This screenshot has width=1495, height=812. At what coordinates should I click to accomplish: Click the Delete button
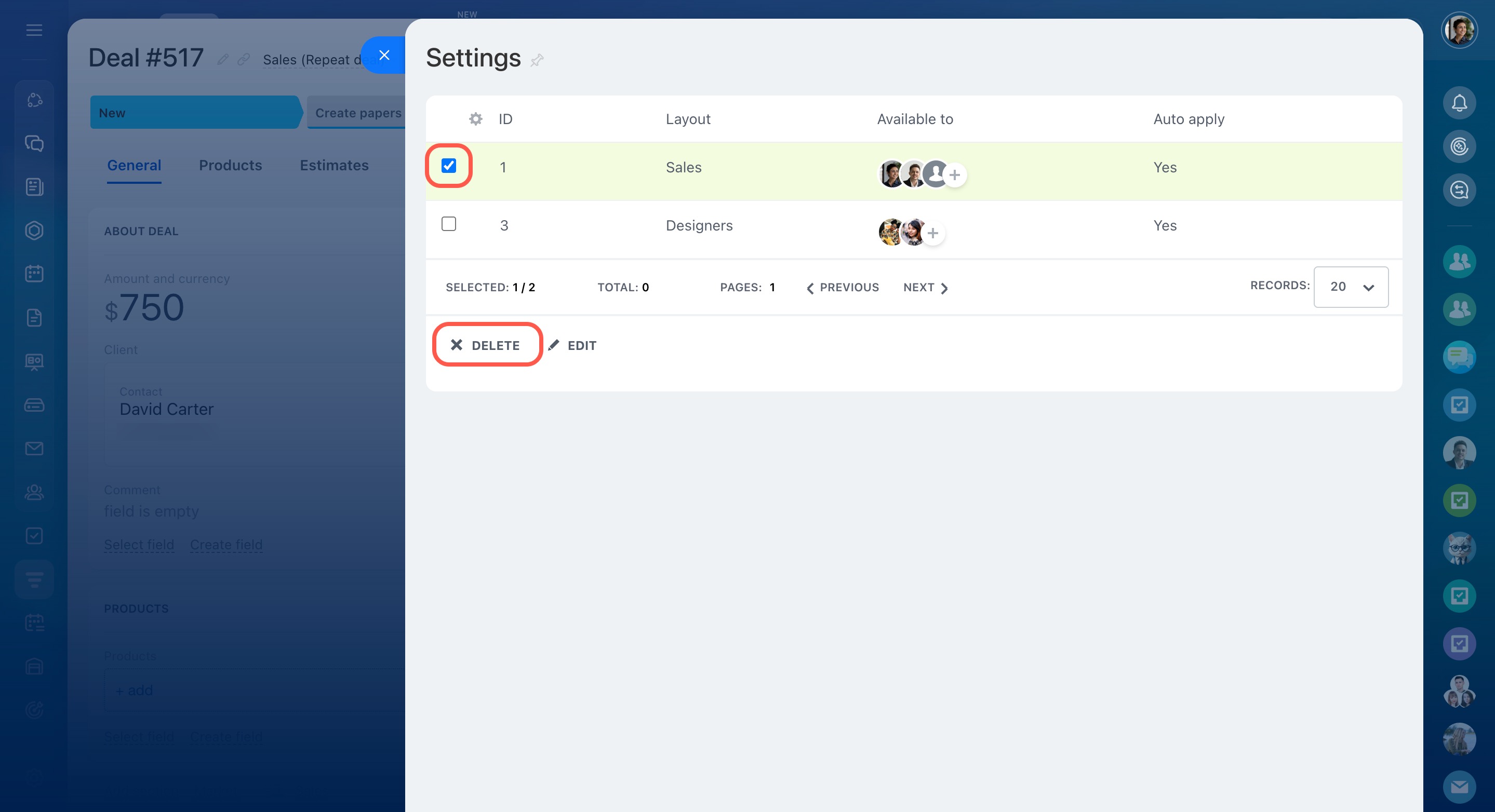pos(486,345)
